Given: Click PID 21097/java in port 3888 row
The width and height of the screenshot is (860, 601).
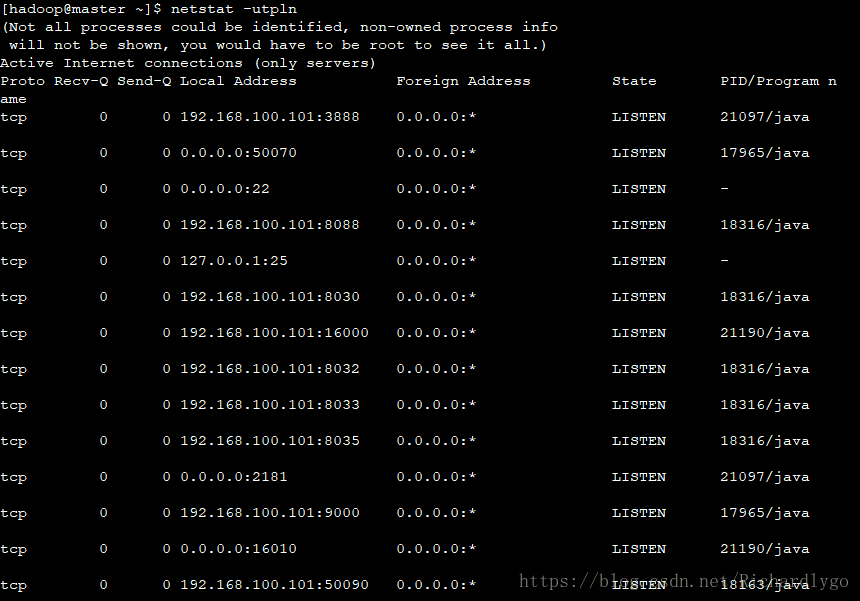Looking at the screenshot, I should tap(765, 117).
